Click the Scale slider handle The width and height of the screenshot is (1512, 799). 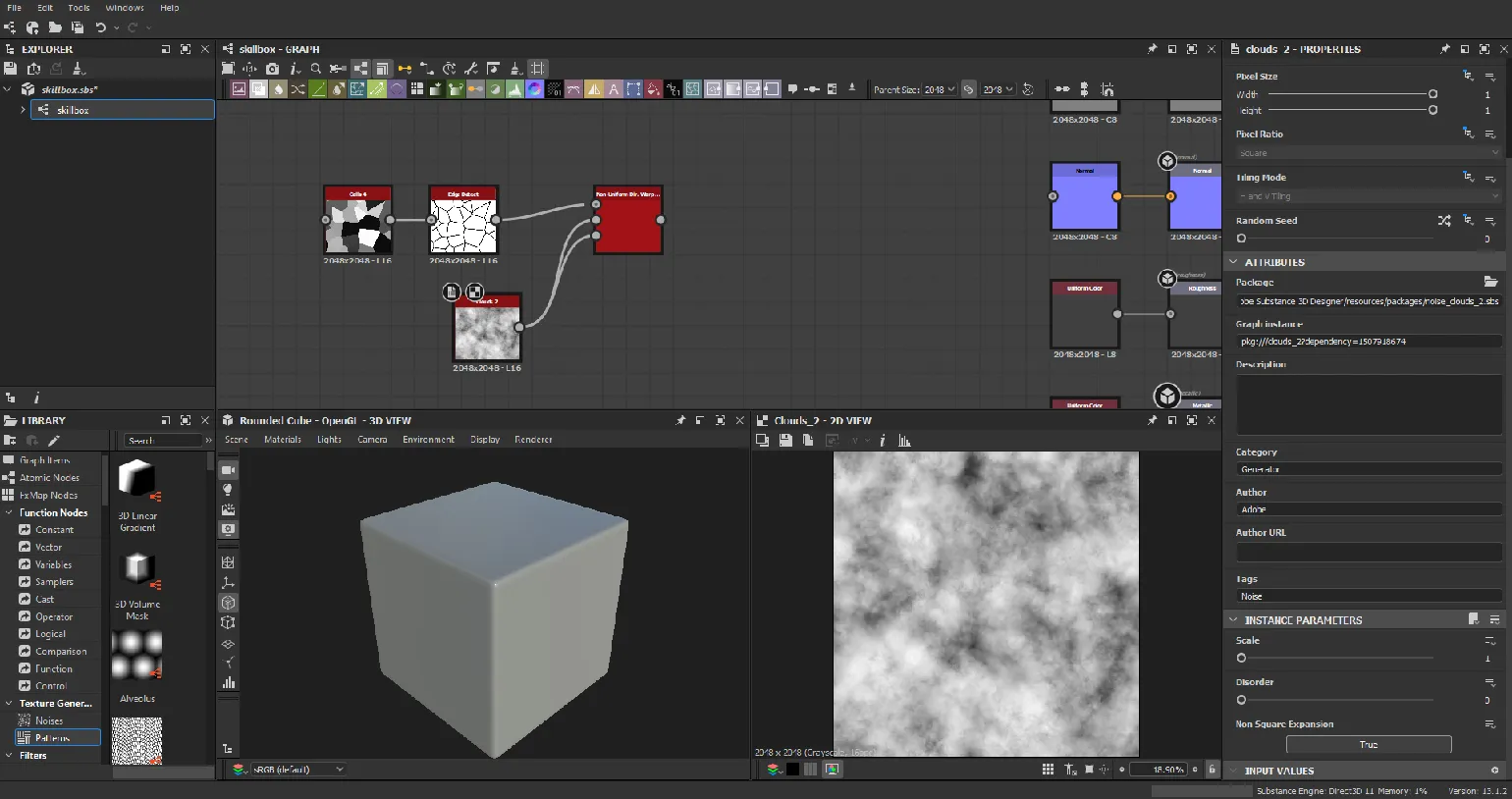(1241, 659)
